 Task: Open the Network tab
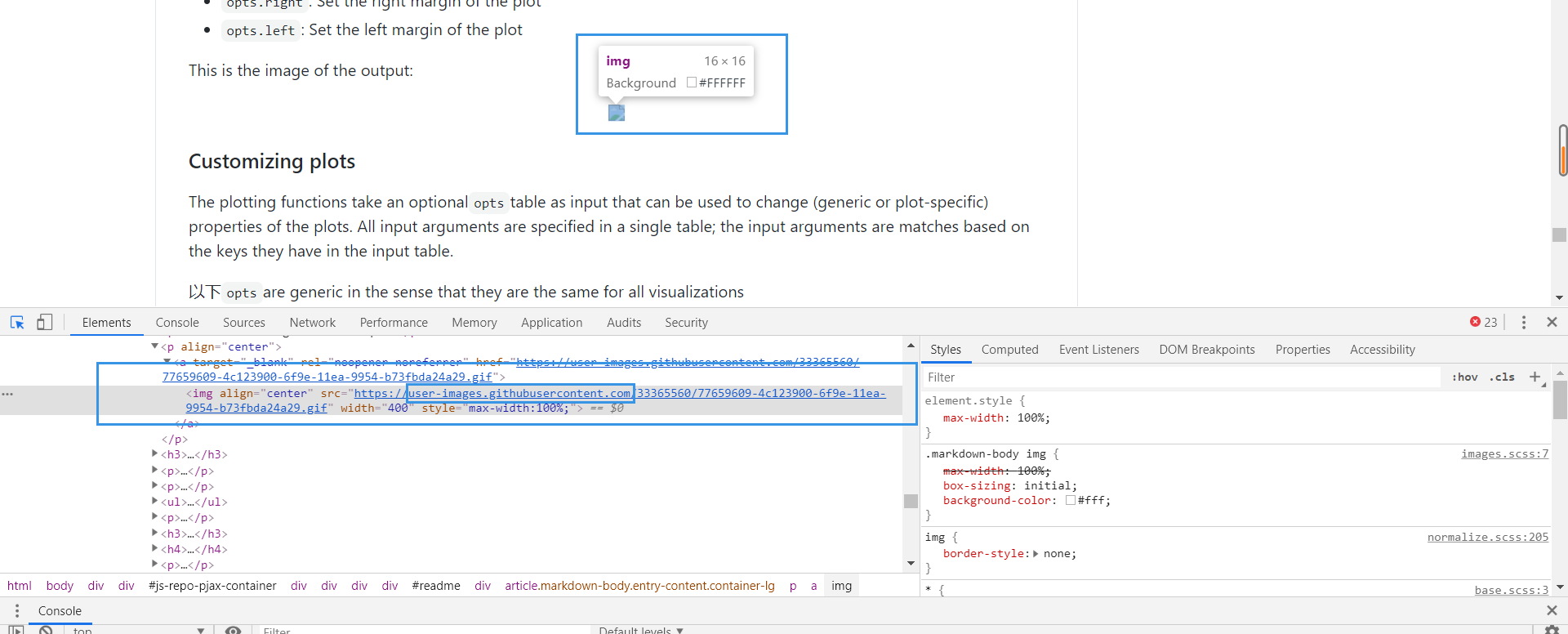tap(313, 323)
